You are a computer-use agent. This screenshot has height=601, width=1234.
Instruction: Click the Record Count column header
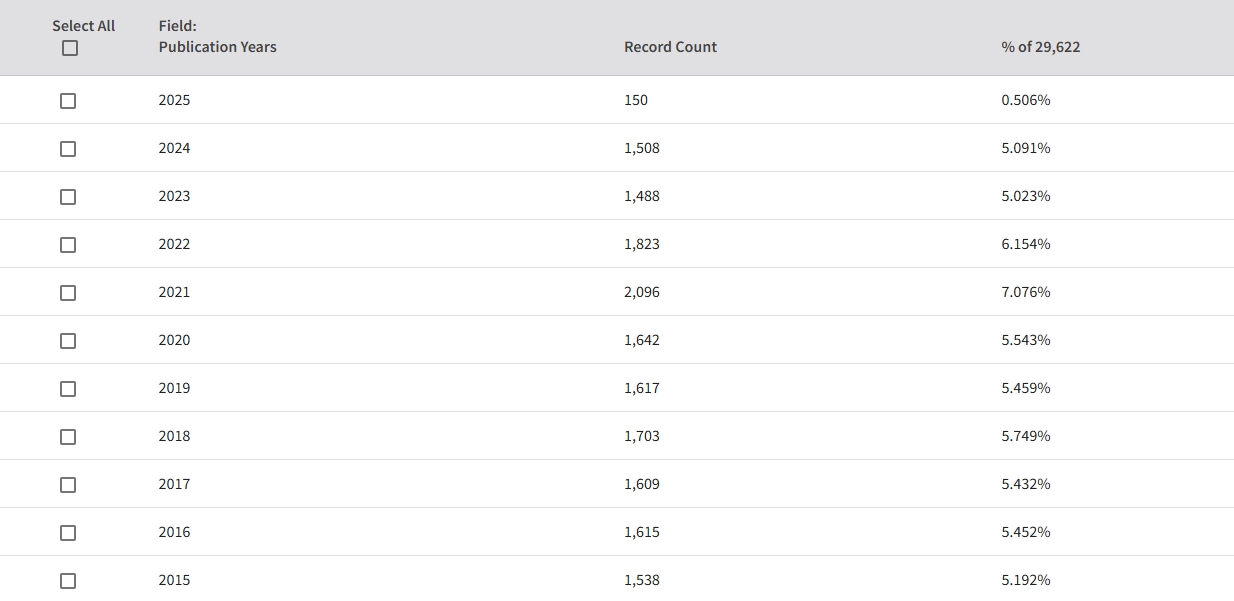click(670, 47)
